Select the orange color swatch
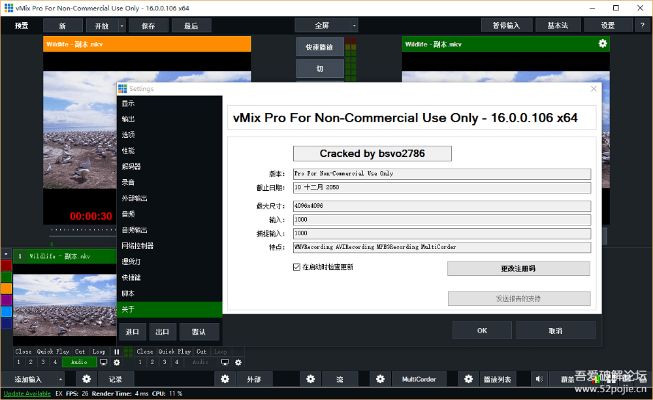The image size is (653, 400). point(6,288)
